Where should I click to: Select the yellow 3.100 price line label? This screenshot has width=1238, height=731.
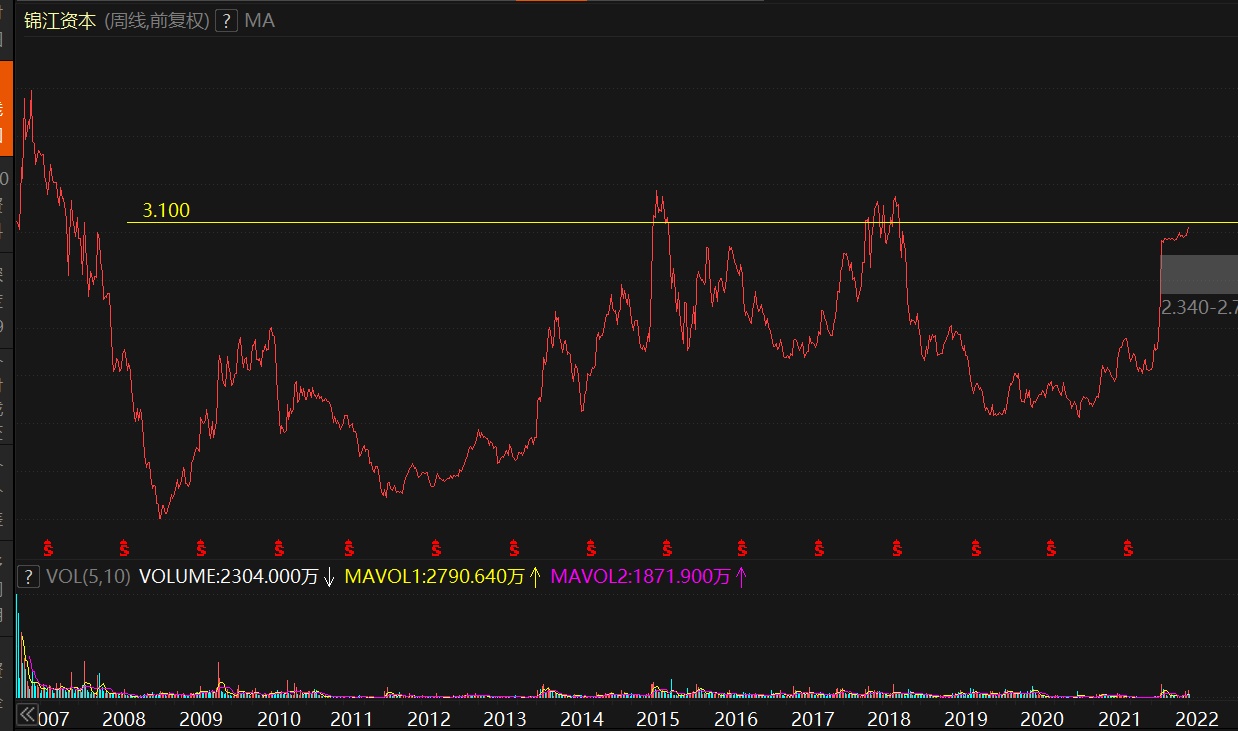166,210
